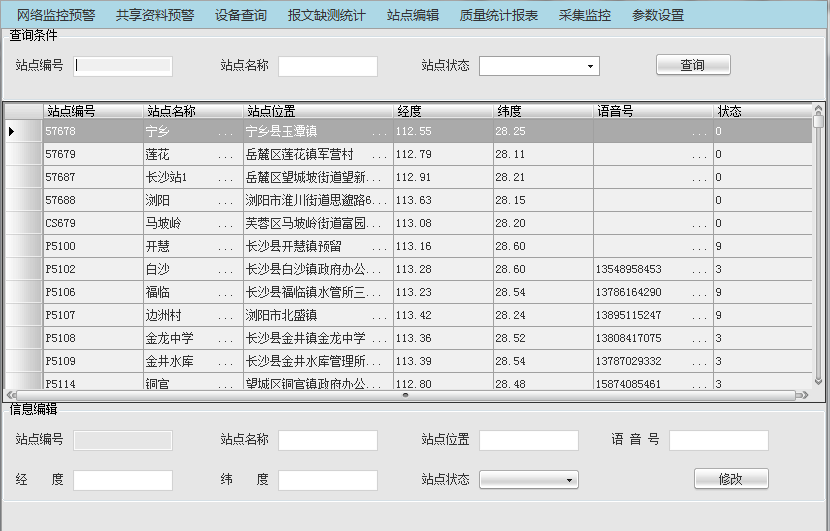Click the 经度 column header

coord(442,111)
